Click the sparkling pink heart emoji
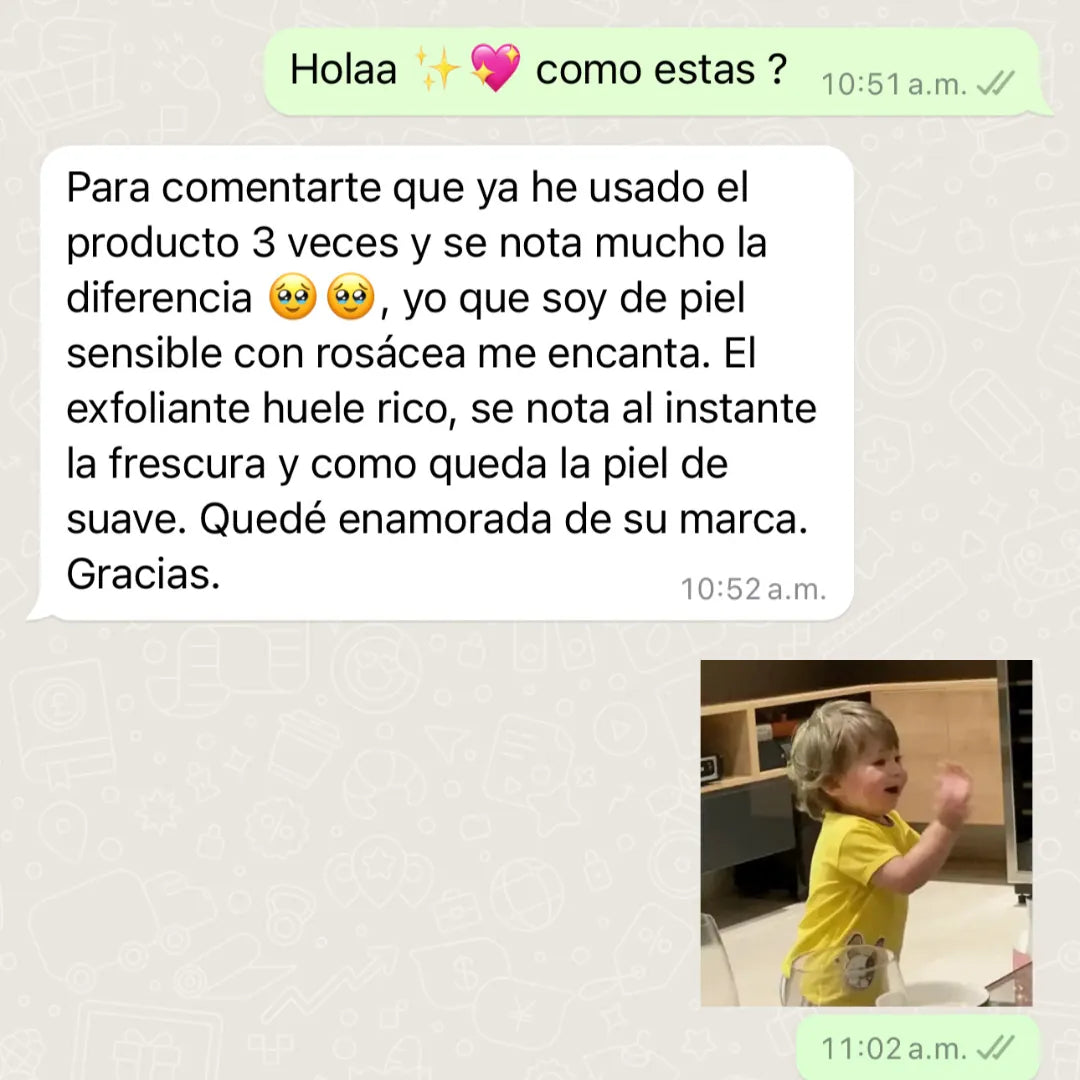The width and height of the screenshot is (1080, 1080). tap(495, 67)
